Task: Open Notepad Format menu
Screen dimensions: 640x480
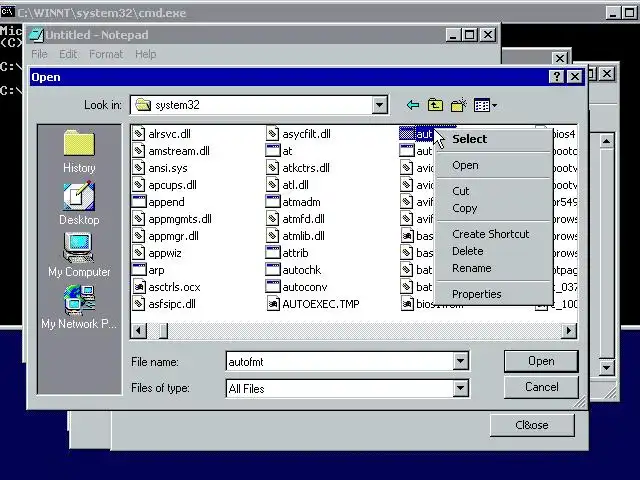Action: pos(106,54)
